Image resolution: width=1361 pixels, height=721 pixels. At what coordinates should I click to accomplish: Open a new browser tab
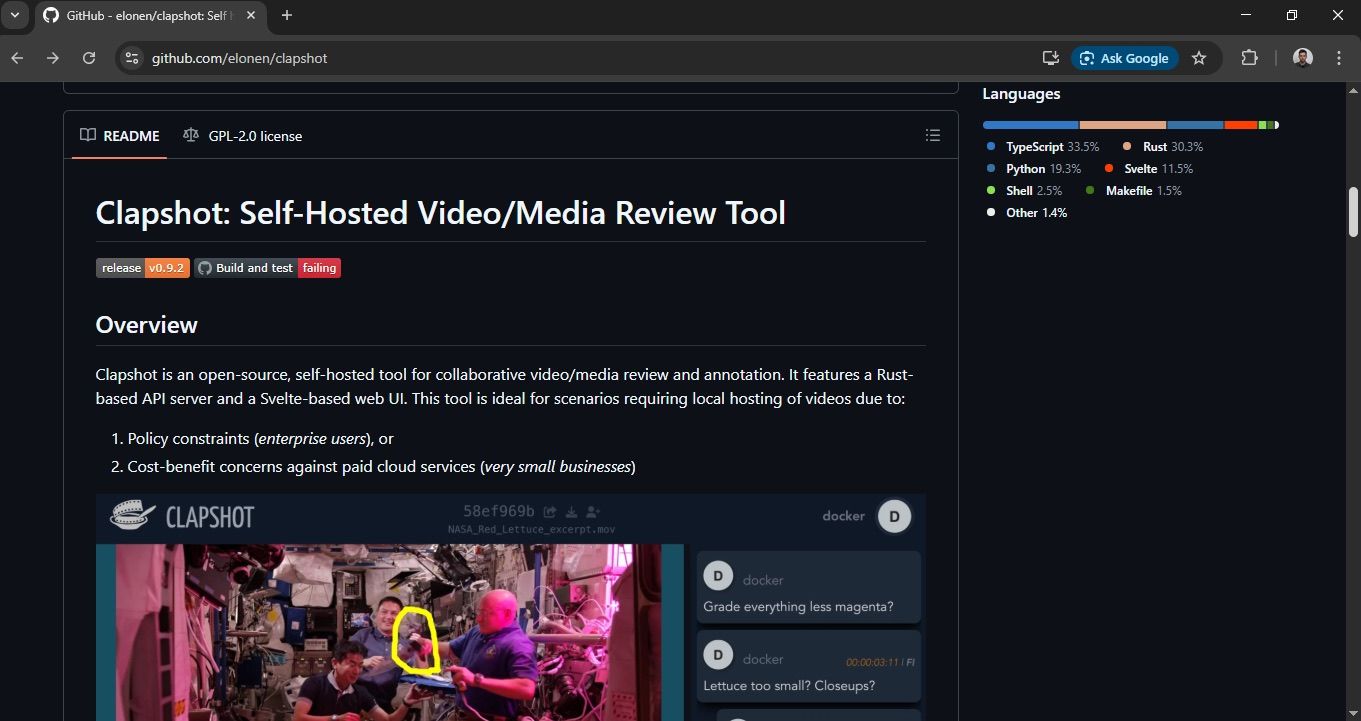pyautogui.click(x=287, y=15)
